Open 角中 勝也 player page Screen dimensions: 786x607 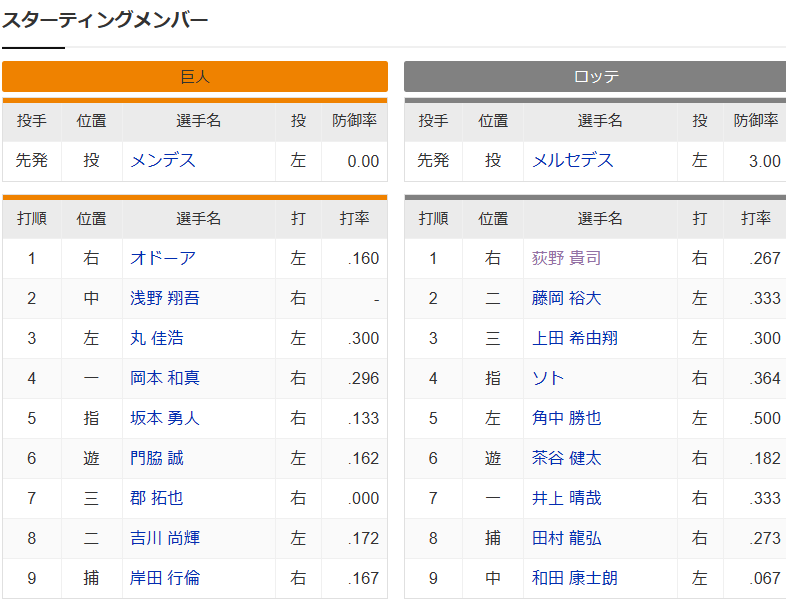[x=566, y=418]
